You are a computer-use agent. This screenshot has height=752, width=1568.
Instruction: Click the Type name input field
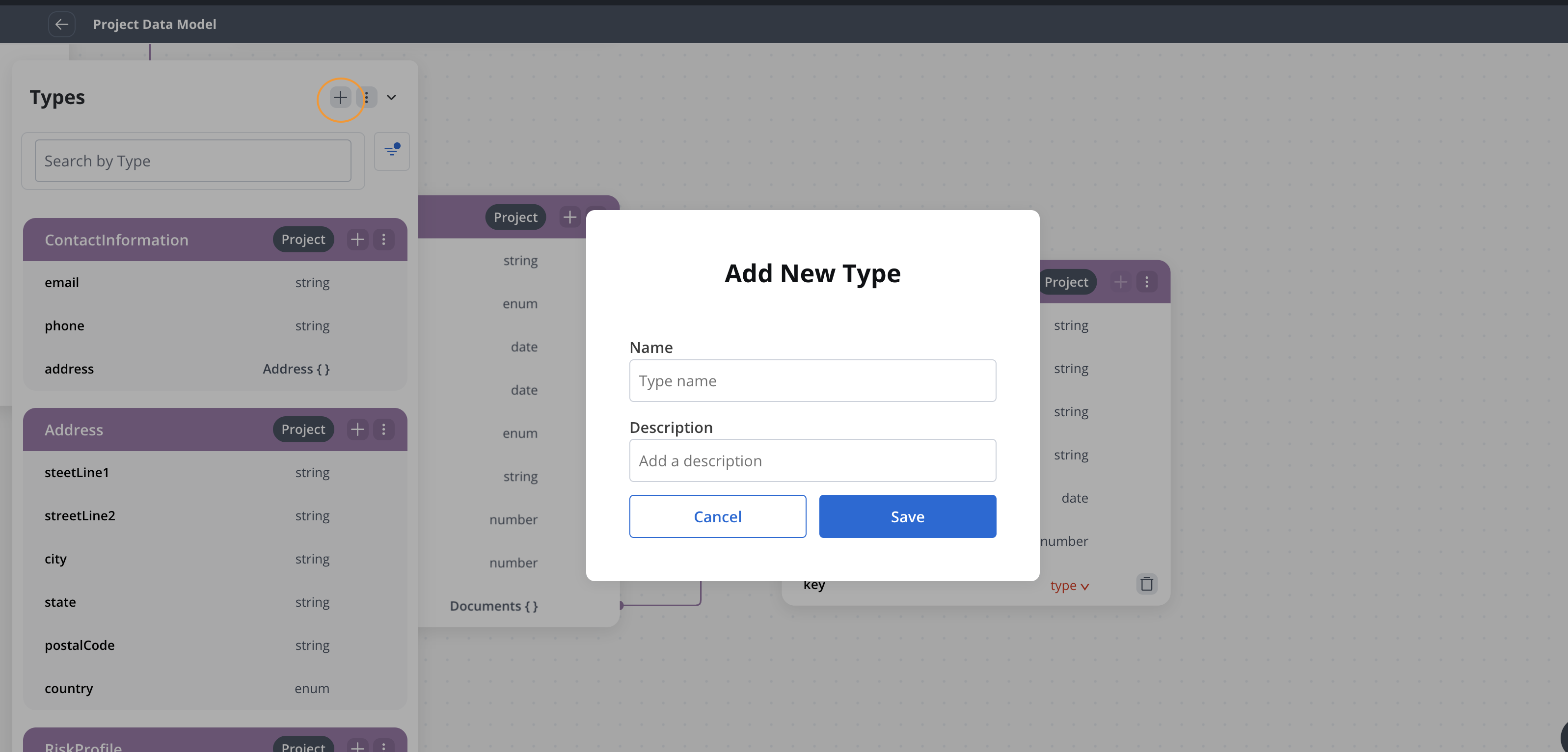[x=812, y=381]
